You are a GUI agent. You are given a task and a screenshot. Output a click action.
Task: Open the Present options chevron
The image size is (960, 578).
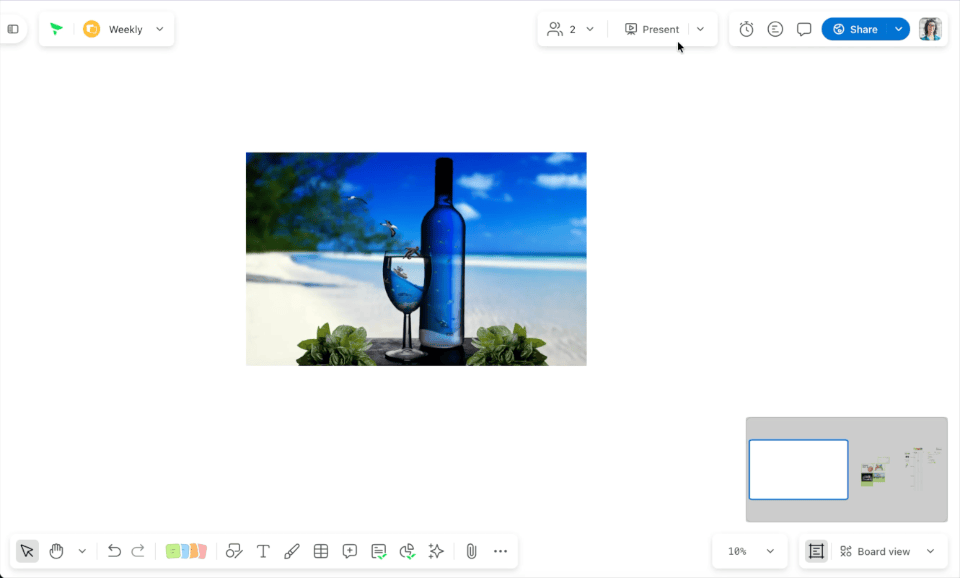700,29
